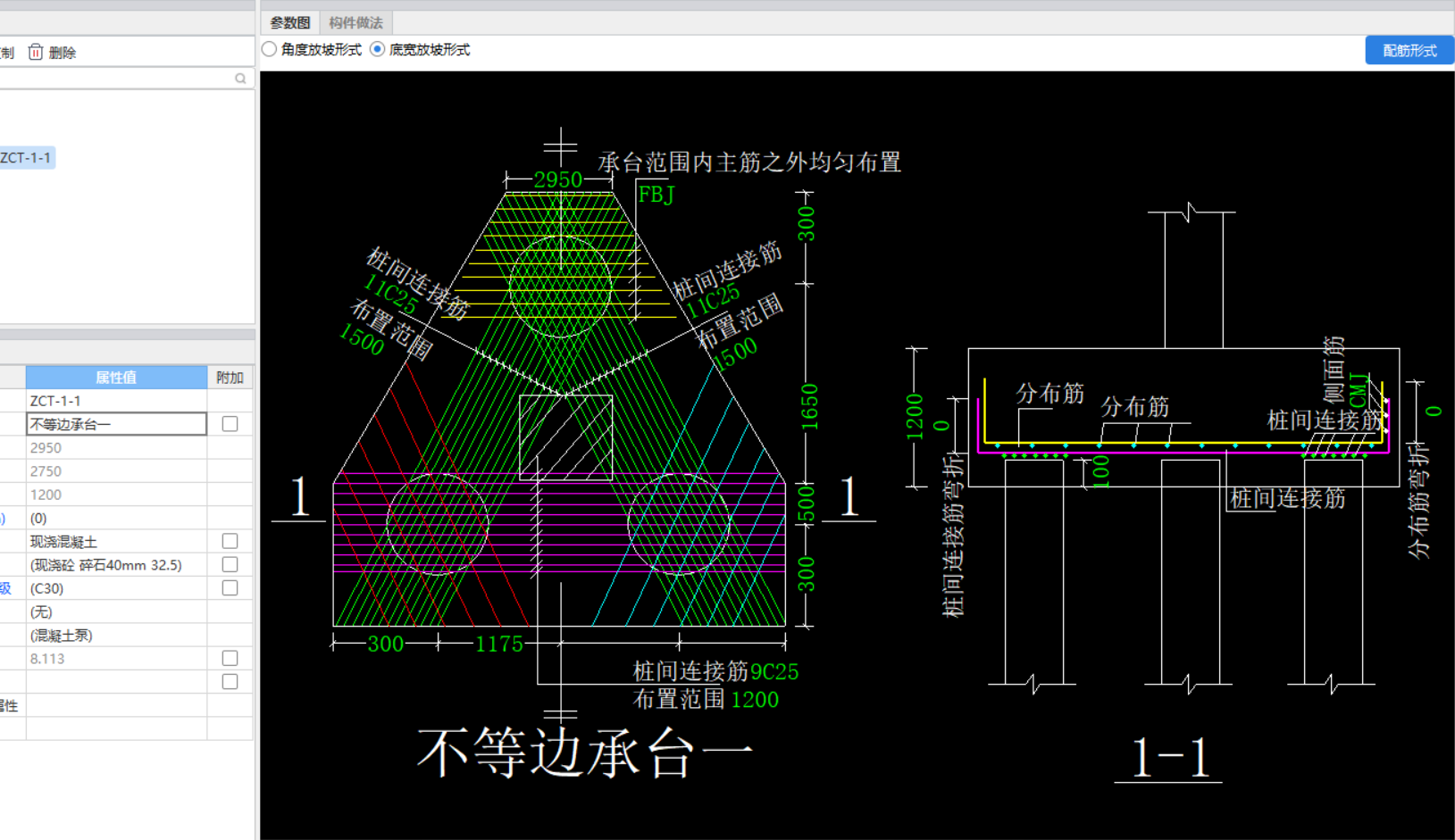
Task: Click the search magnifier icon
Action: click(x=240, y=79)
